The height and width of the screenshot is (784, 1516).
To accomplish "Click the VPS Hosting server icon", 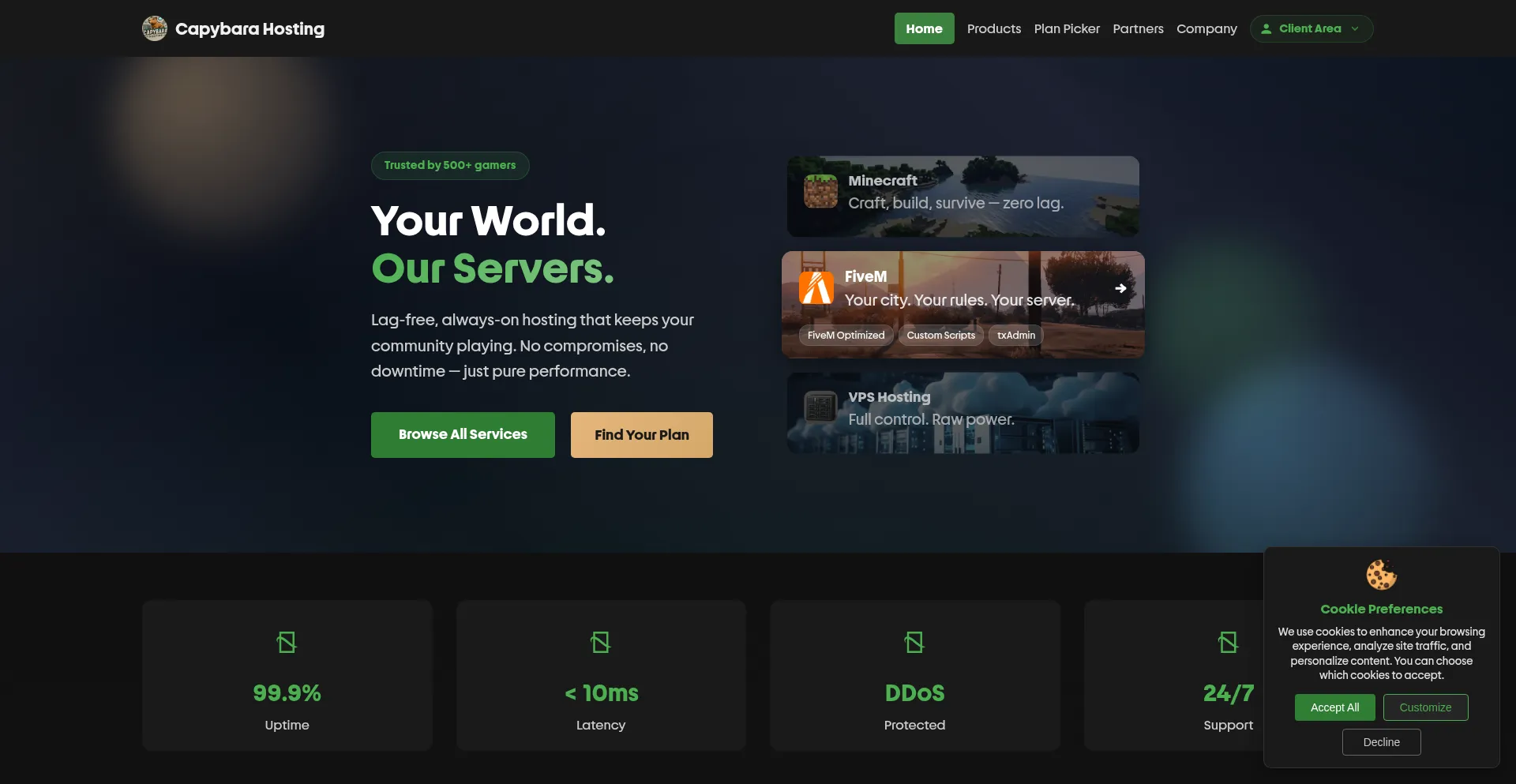I will (x=821, y=407).
